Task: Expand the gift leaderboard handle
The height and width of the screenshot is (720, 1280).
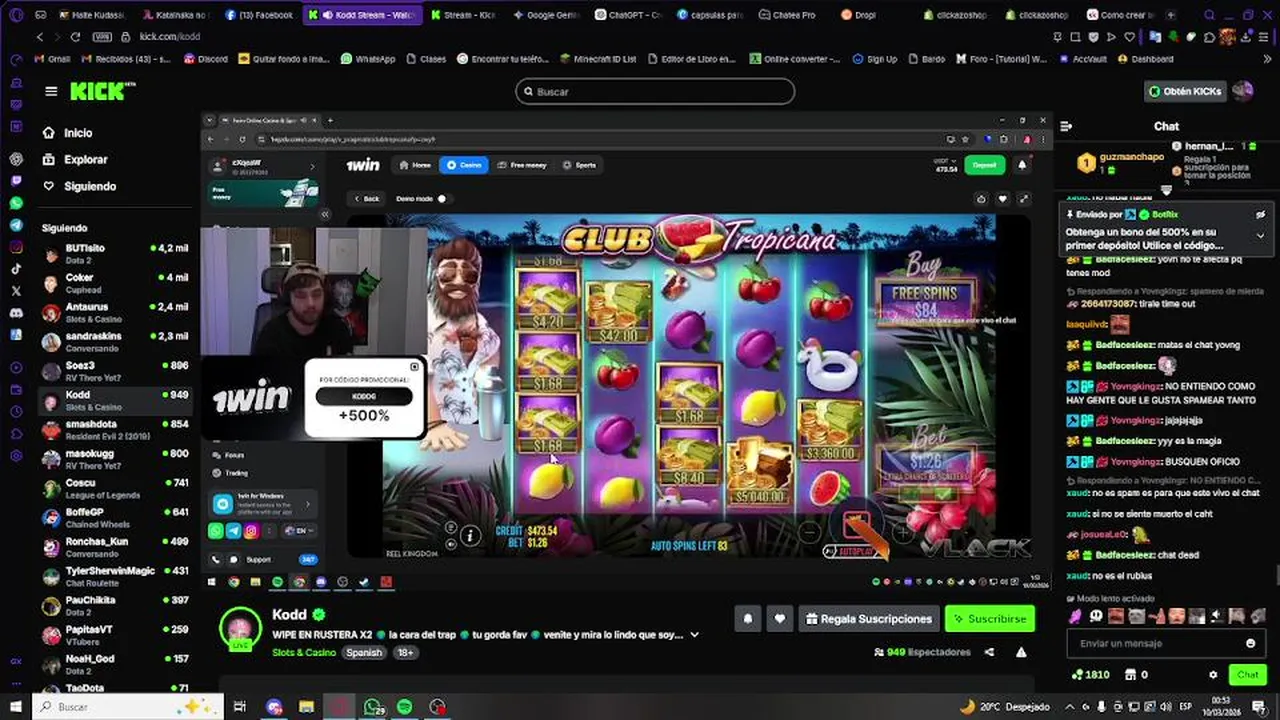Action: (1166, 190)
